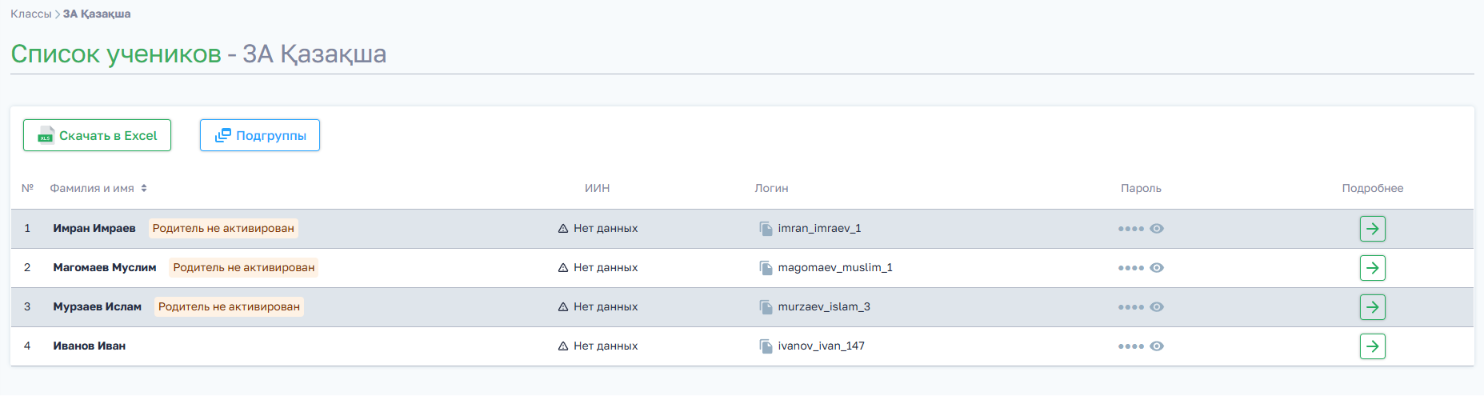Download the student list via Скачать в Excel
The height and width of the screenshot is (396, 1484).
pos(97,135)
